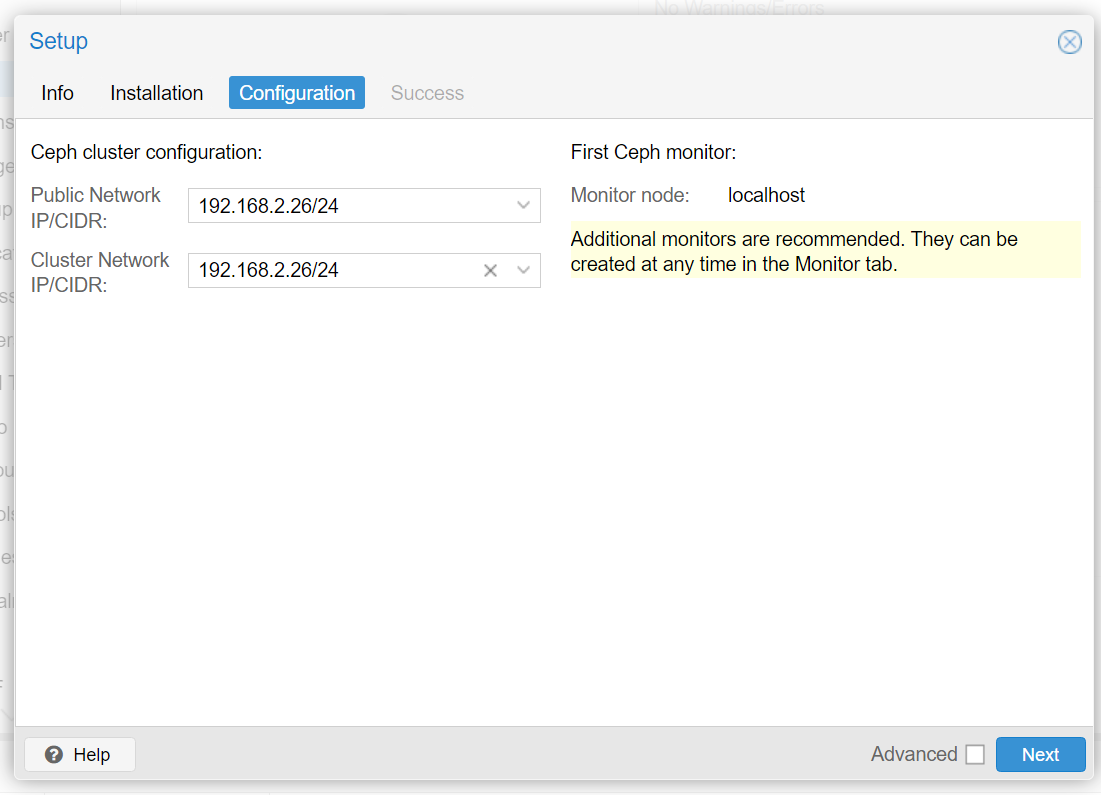Screen dimensions: 1101x795
Task: Close the Setup wizard dialog
Action: (1070, 42)
